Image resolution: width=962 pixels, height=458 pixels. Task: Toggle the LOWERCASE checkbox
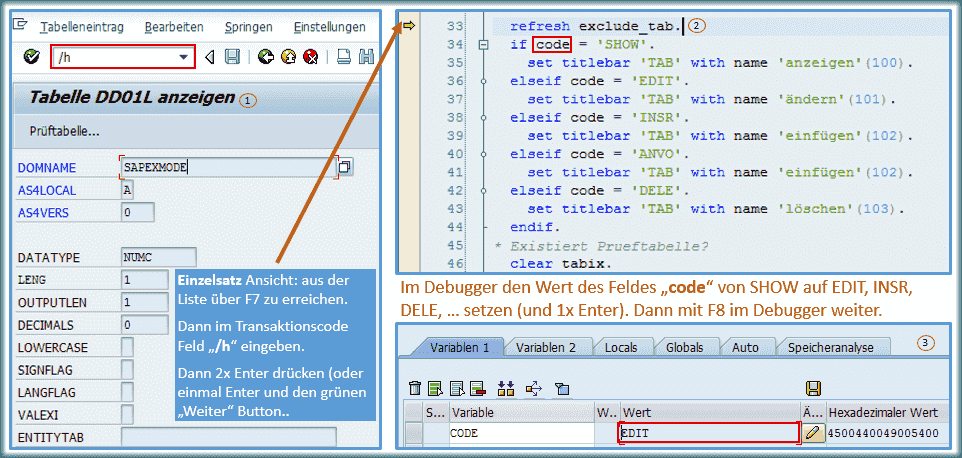point(127,347)
